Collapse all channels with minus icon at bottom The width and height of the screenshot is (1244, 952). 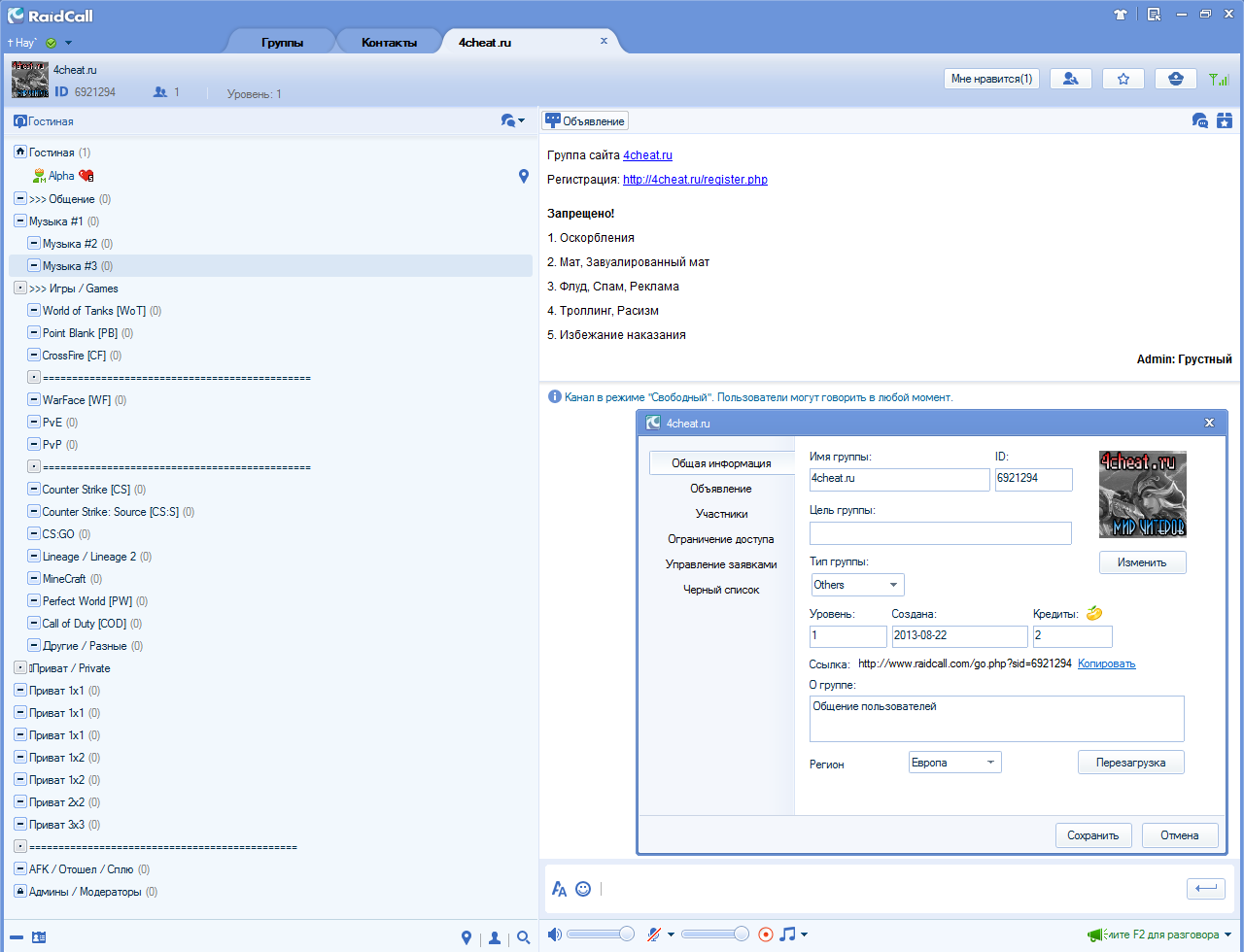point(17,937)
